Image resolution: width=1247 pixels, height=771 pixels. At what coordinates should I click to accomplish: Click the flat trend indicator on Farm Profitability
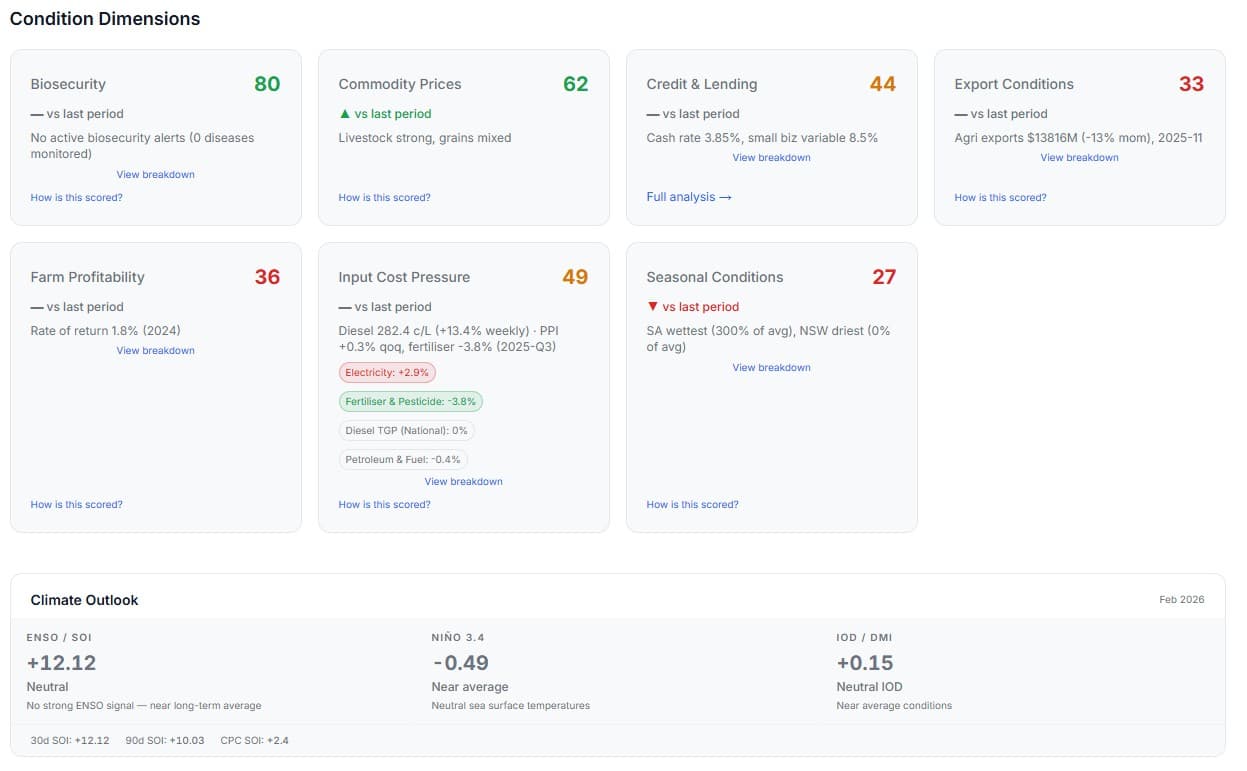point(37,306)
